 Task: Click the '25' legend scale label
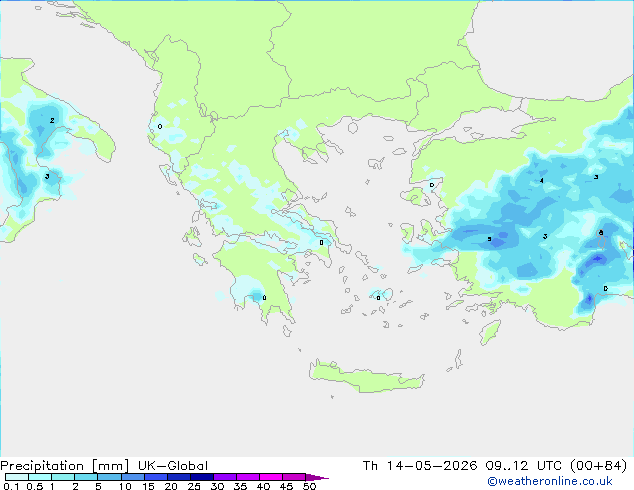point(194,486)
